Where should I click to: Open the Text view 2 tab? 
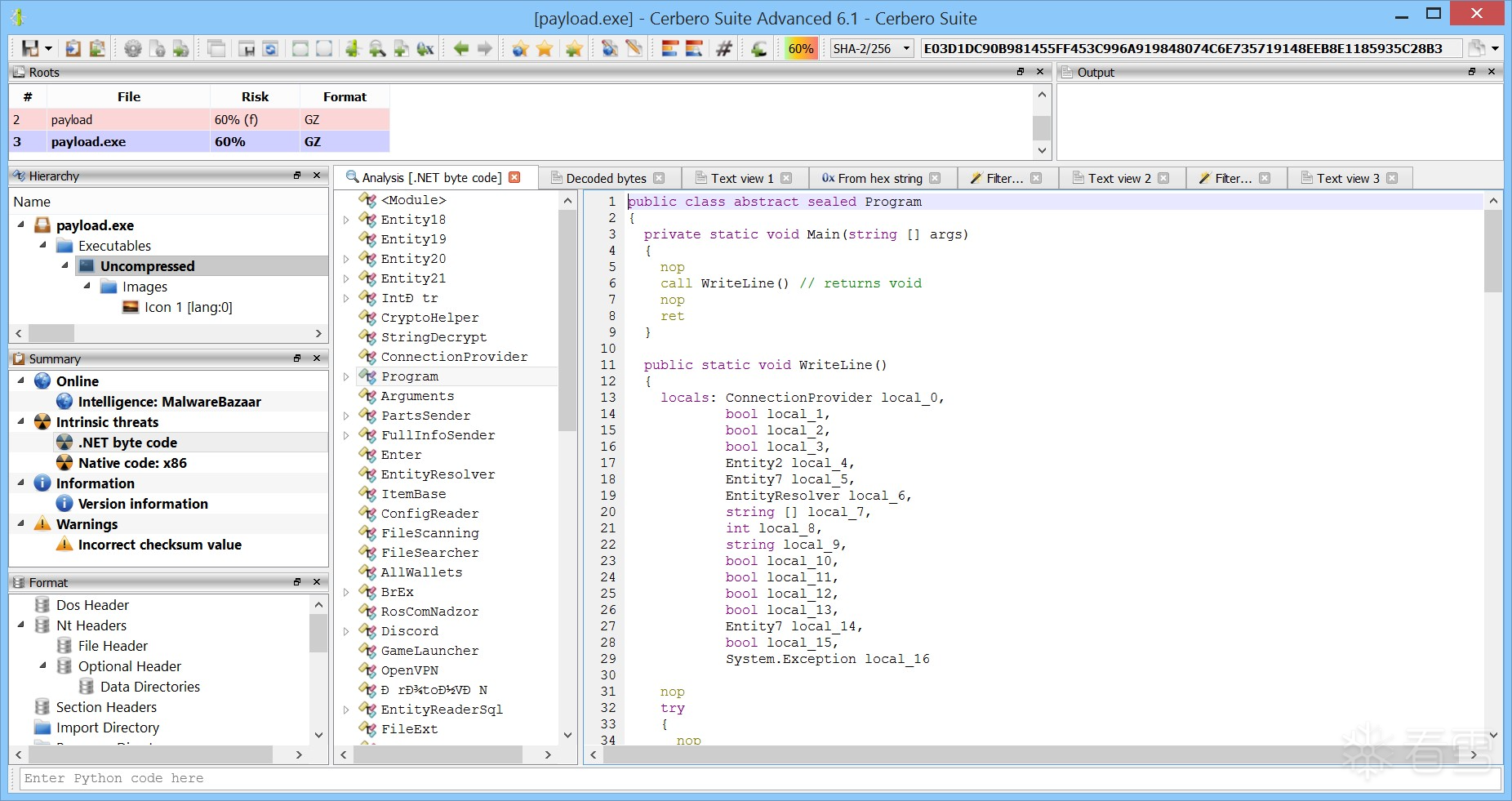[x=1118, y=178]
